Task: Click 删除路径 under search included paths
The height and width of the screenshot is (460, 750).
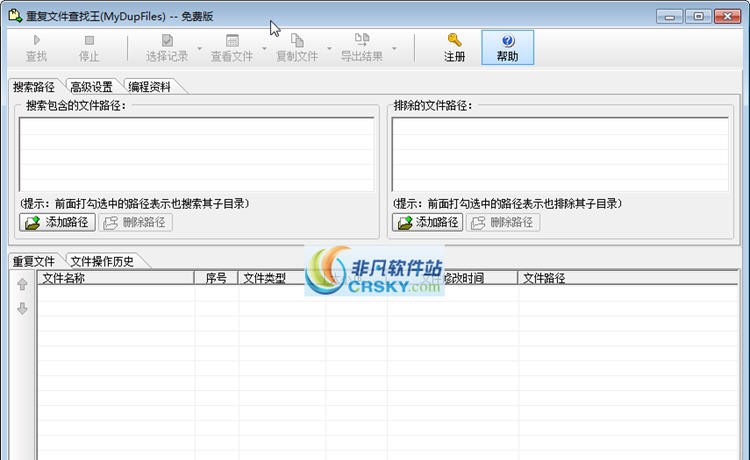Action: 135,222
